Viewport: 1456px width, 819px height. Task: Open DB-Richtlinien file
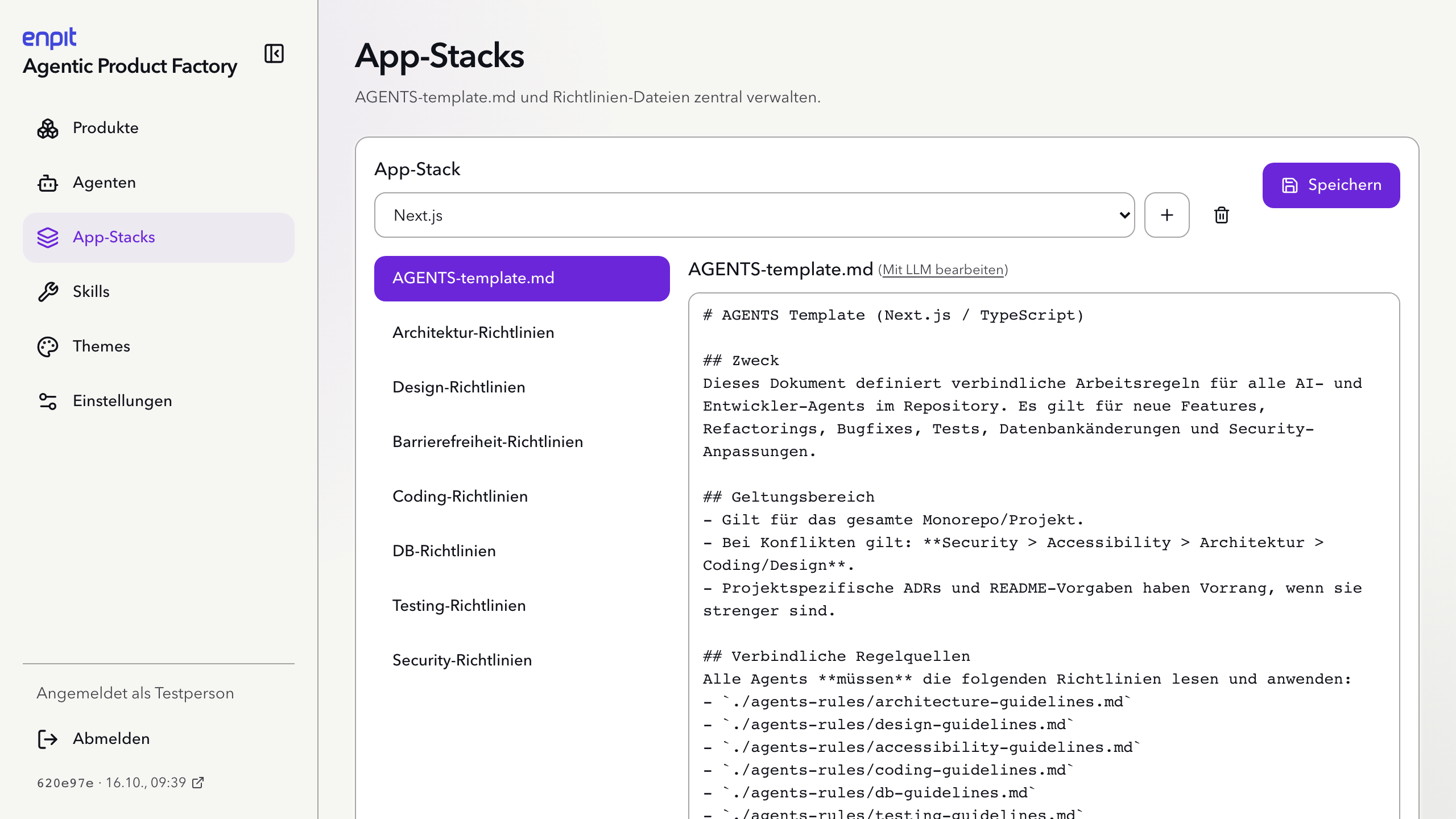pos(522,551)
